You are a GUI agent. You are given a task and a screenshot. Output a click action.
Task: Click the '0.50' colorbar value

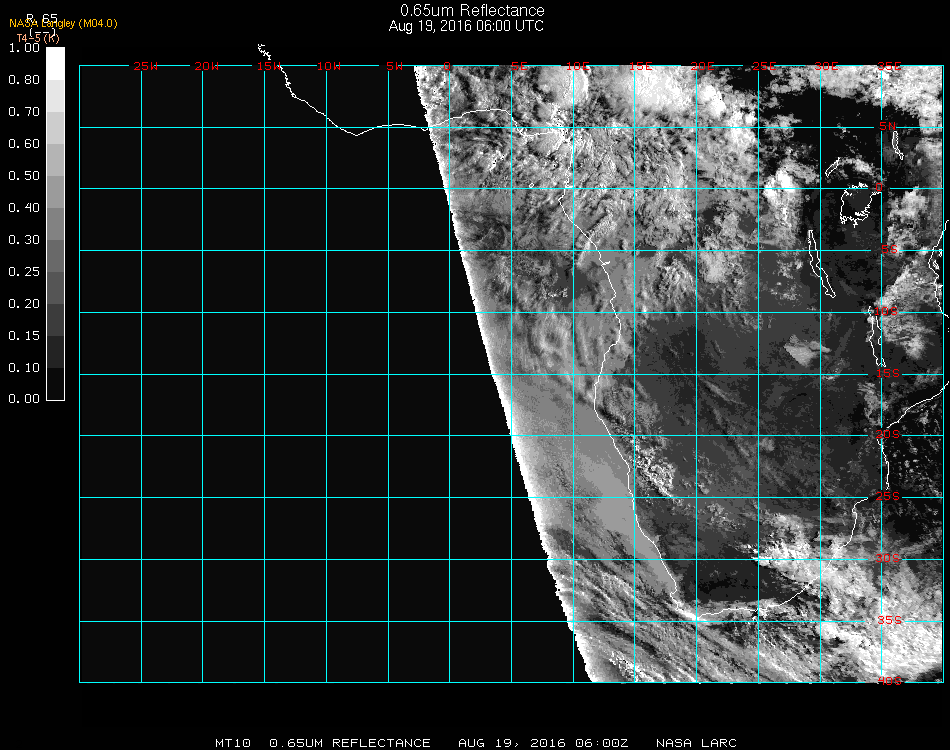point(24,176)
